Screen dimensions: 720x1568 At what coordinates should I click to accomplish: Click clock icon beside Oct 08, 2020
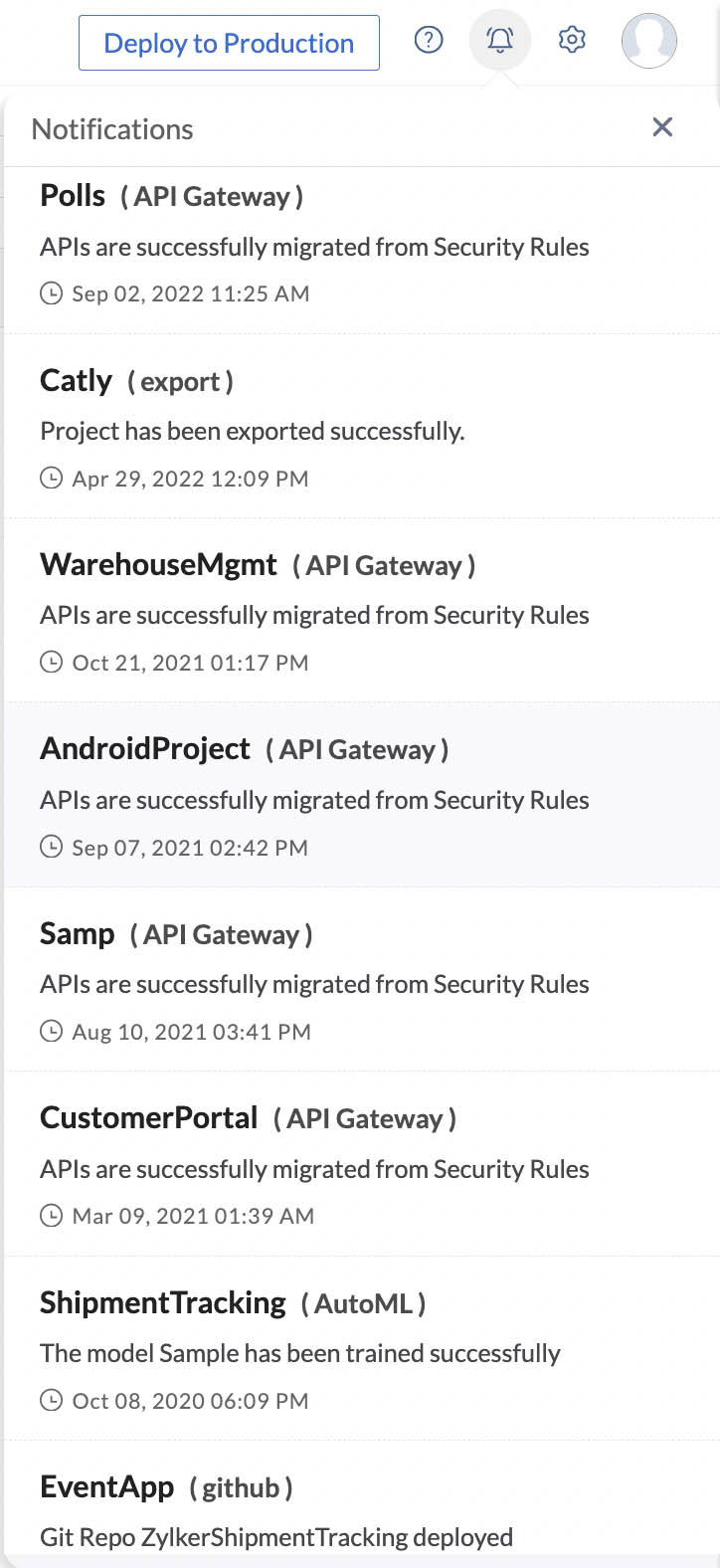coord(51,1401)
